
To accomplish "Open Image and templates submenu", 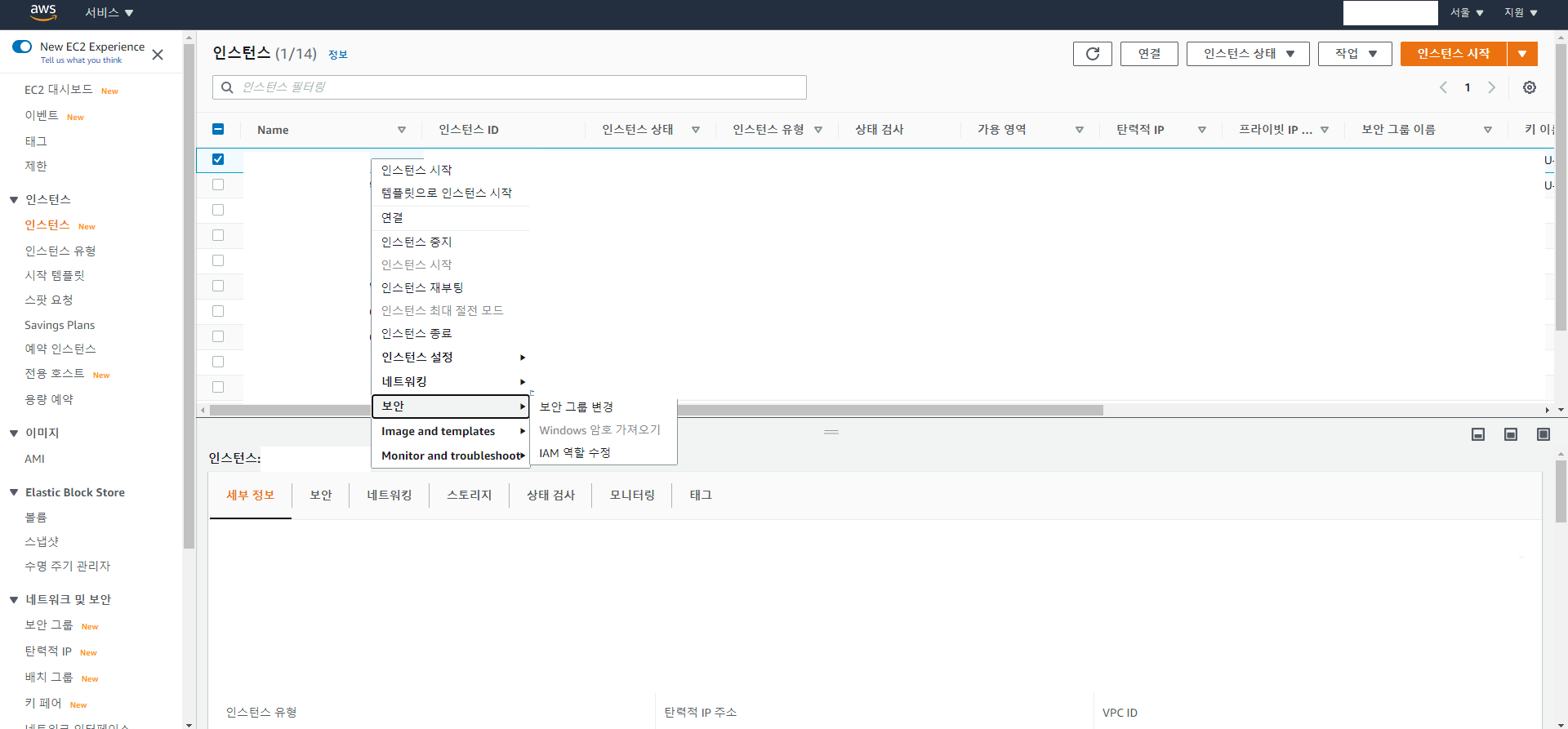I will pos(451,431).
